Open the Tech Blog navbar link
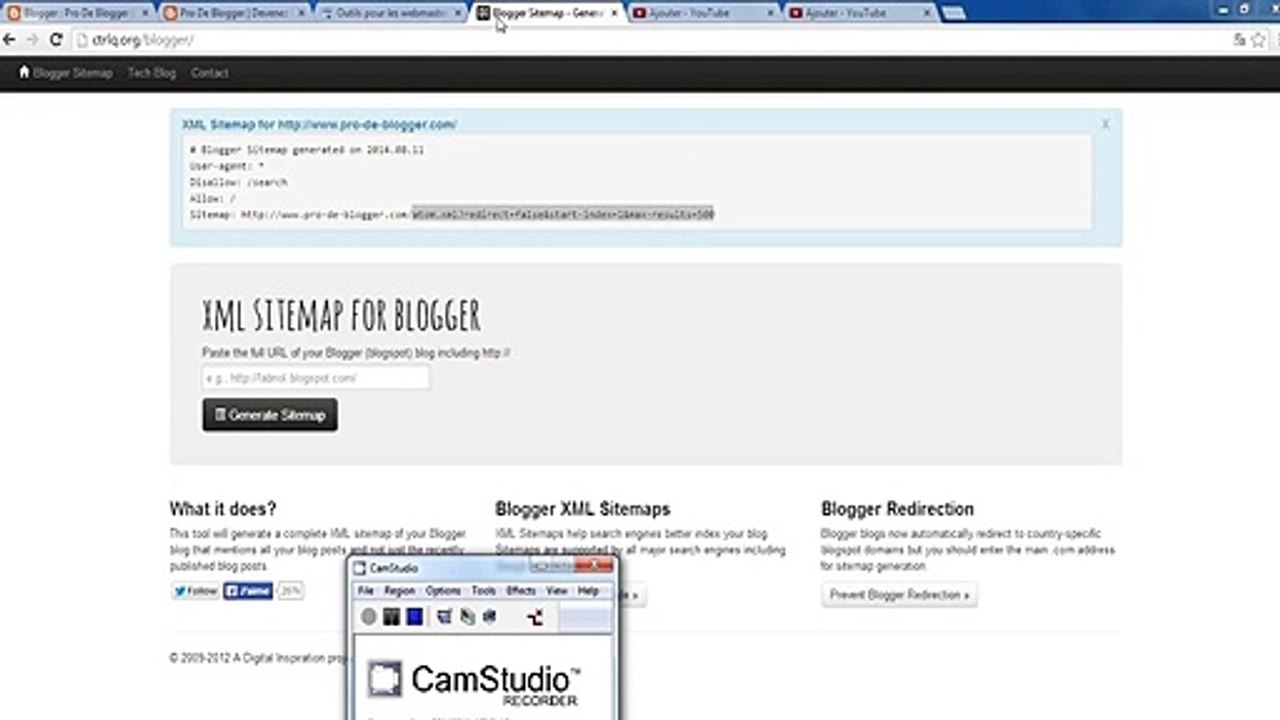 [151, 73]
